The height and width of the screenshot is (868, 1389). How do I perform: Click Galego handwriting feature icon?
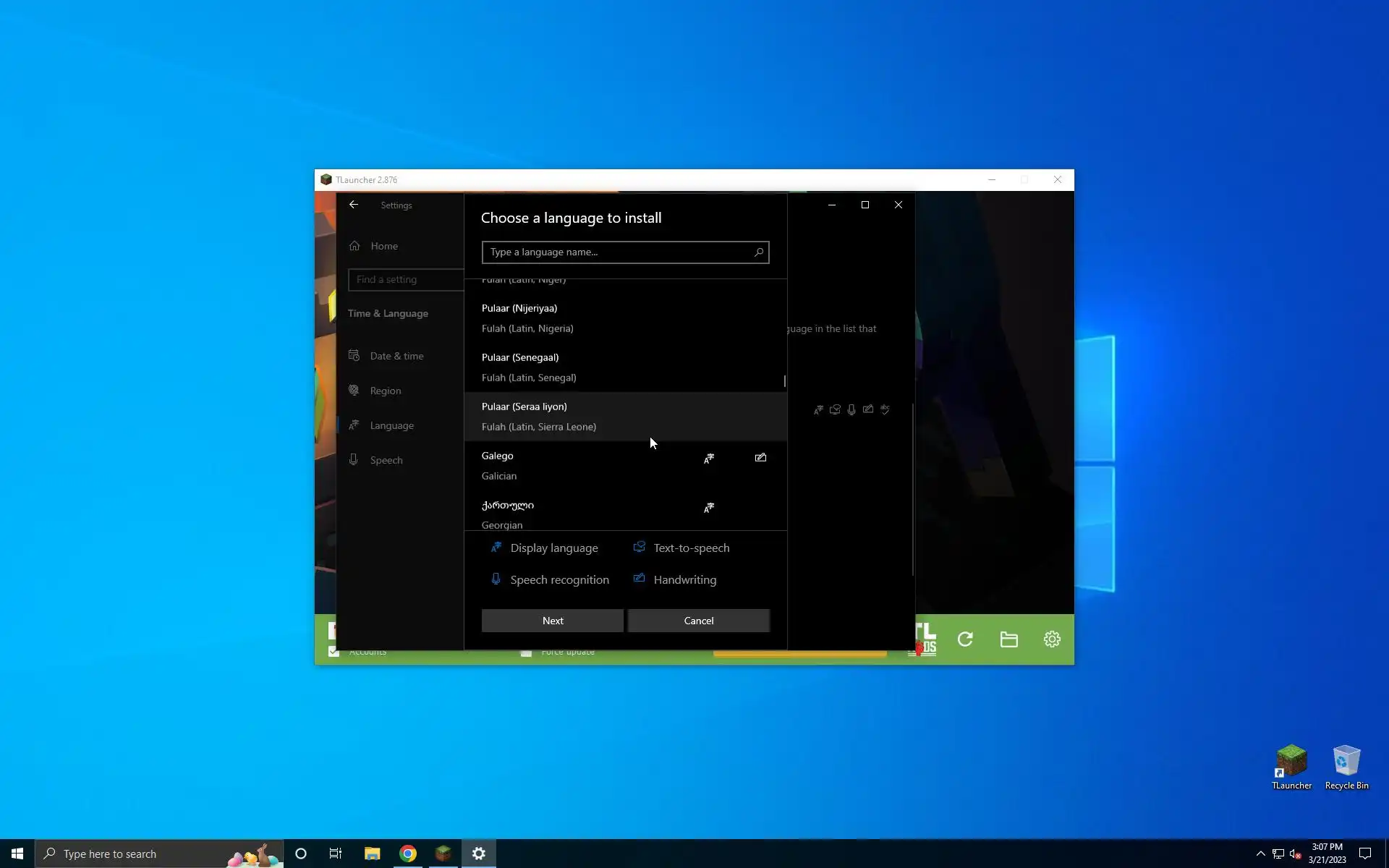coord(760,458)
